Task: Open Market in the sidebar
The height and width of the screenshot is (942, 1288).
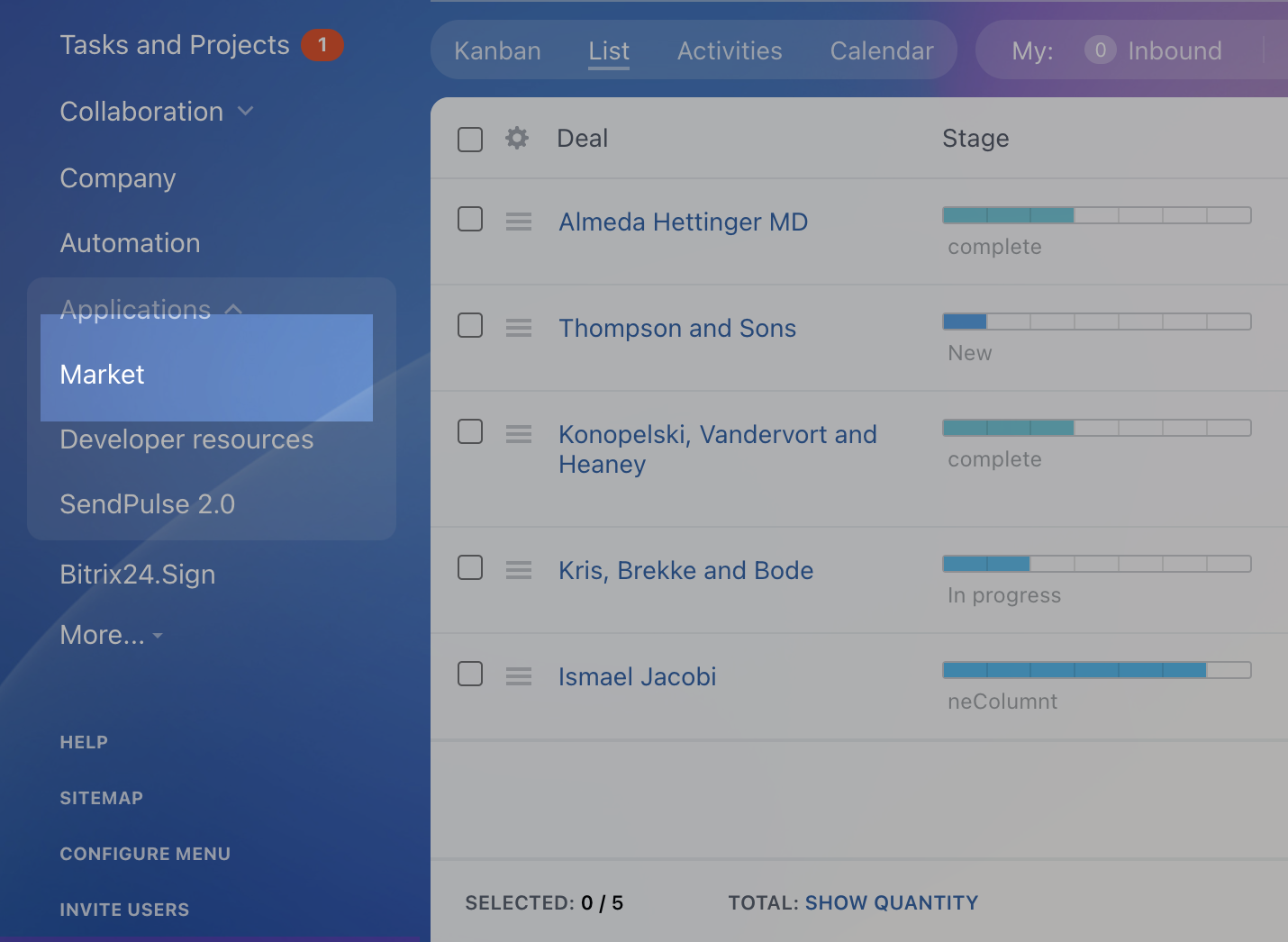Action: point(102,375)
